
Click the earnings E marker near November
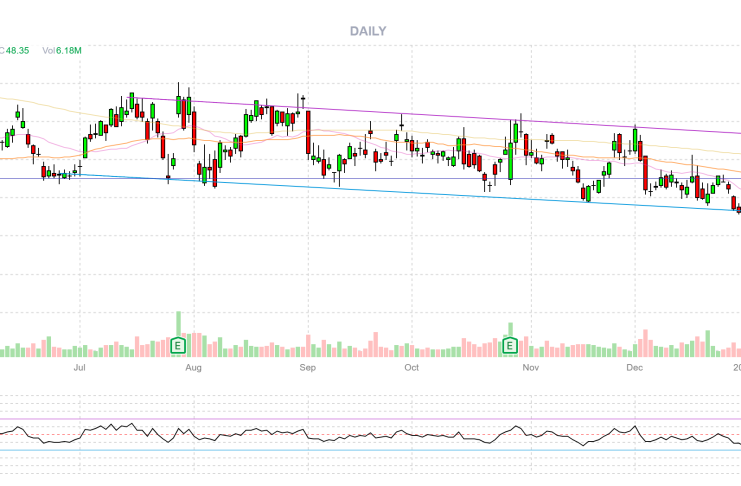tap(510, 346)
